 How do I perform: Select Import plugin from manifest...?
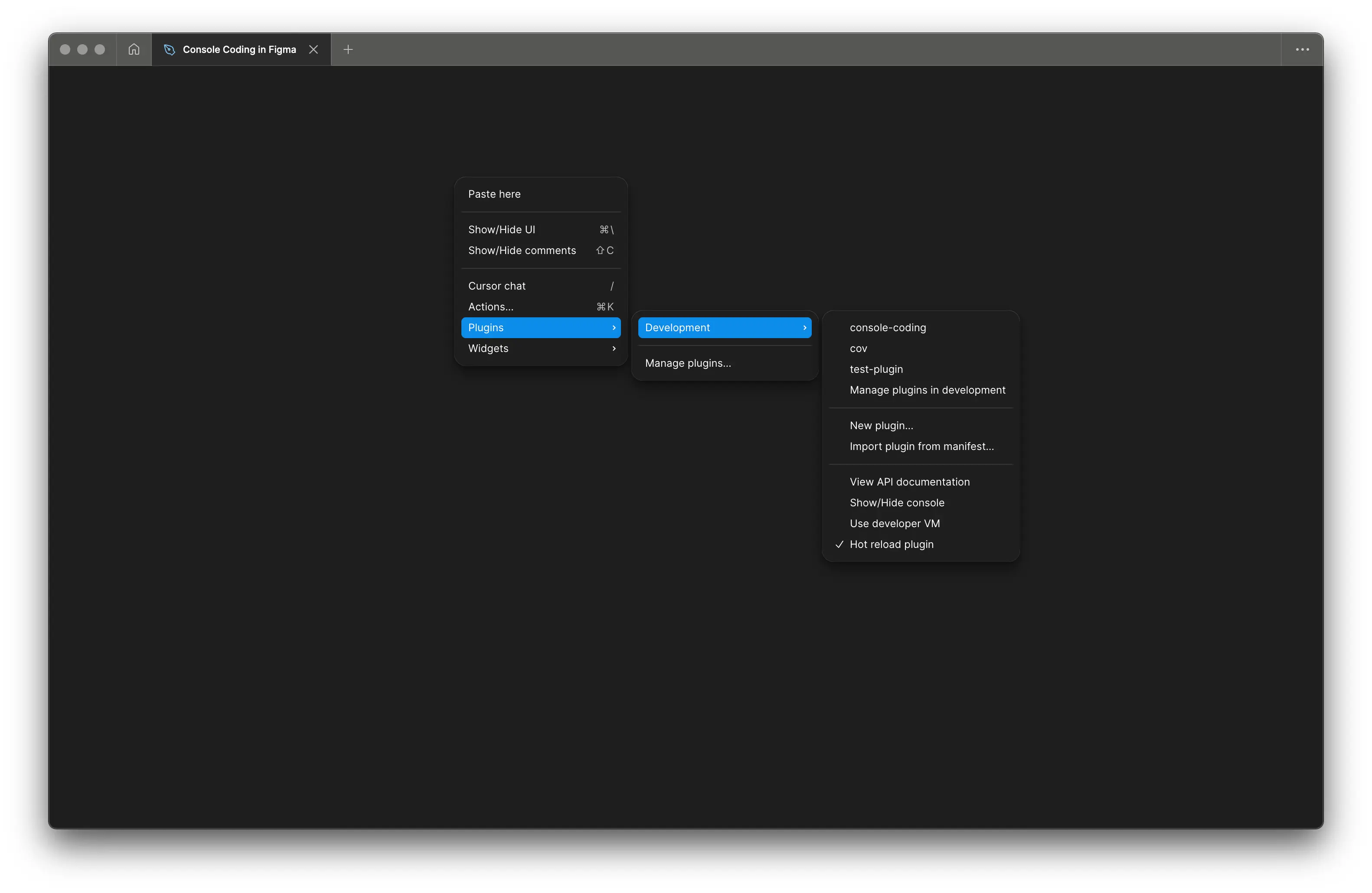point(921,446)
